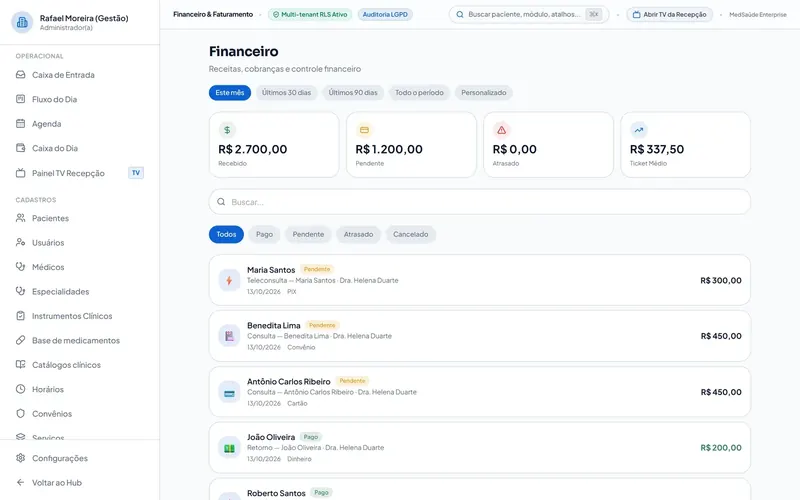Click the R$ 2.700,00 Recebido card
Viewport: 800px width, 500px height.
coord(274,145)
